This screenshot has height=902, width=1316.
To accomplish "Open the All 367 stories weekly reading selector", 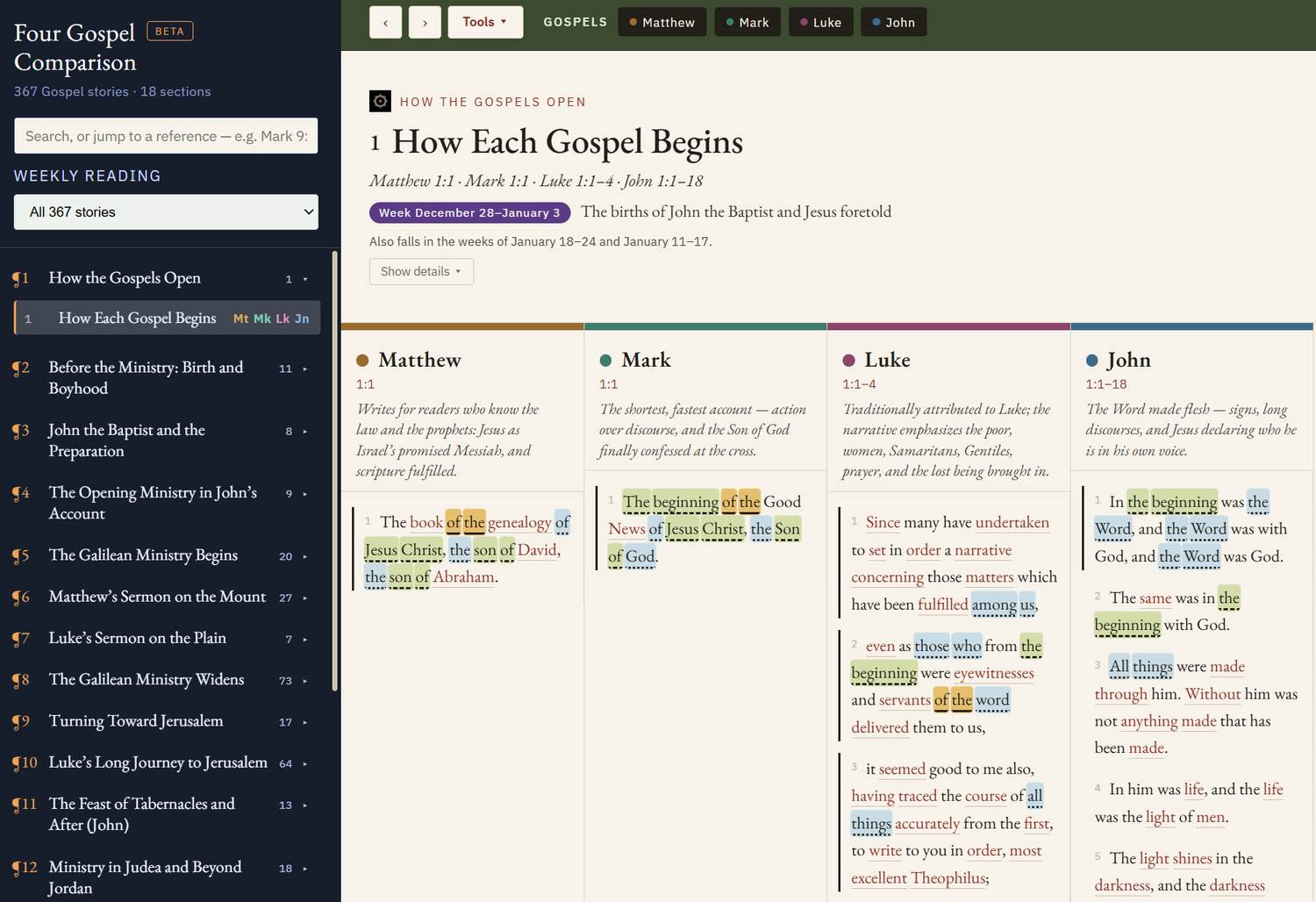I will click(x=166, y=212).
